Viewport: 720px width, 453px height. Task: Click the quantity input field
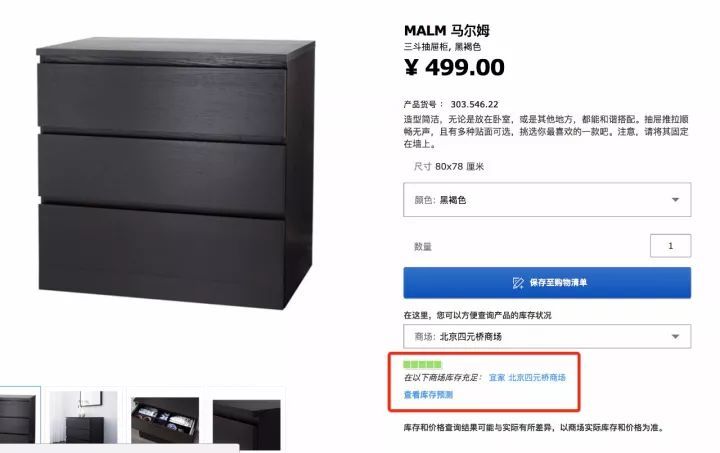click(x=670, y=246)
